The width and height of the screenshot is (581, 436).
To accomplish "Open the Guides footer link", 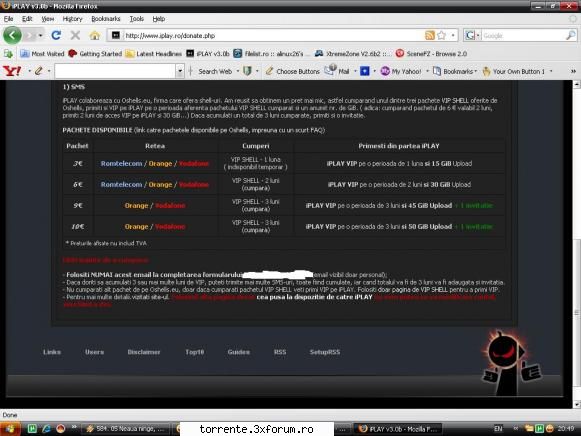I will tap(239, 352).
